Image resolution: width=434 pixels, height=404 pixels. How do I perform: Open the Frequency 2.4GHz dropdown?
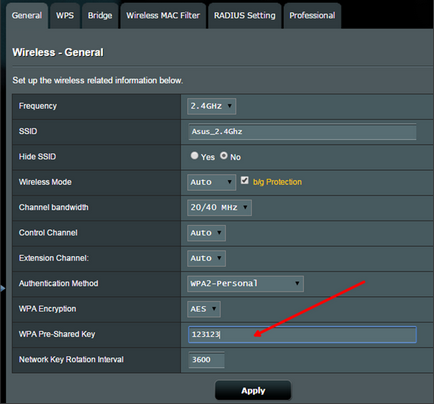(x=212, y=106)
